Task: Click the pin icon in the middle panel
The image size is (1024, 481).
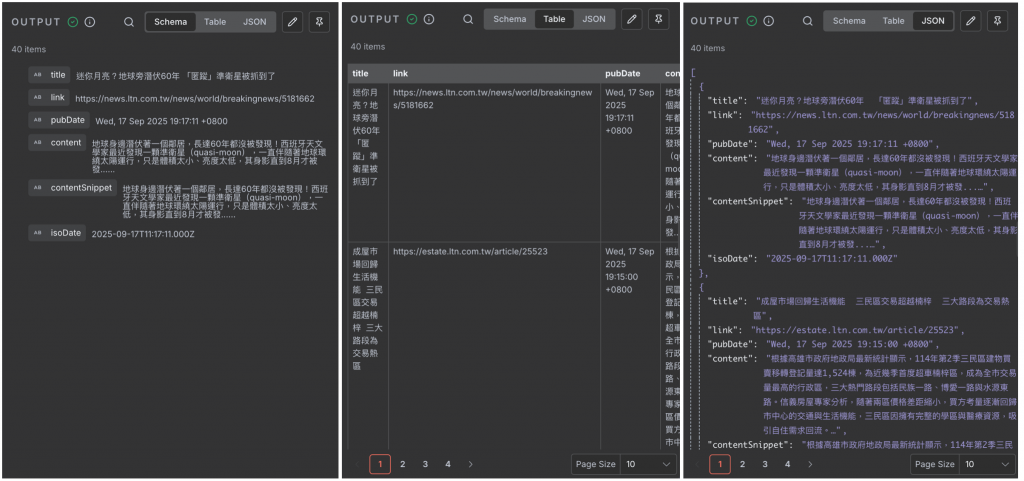Action: coord(658,20)
